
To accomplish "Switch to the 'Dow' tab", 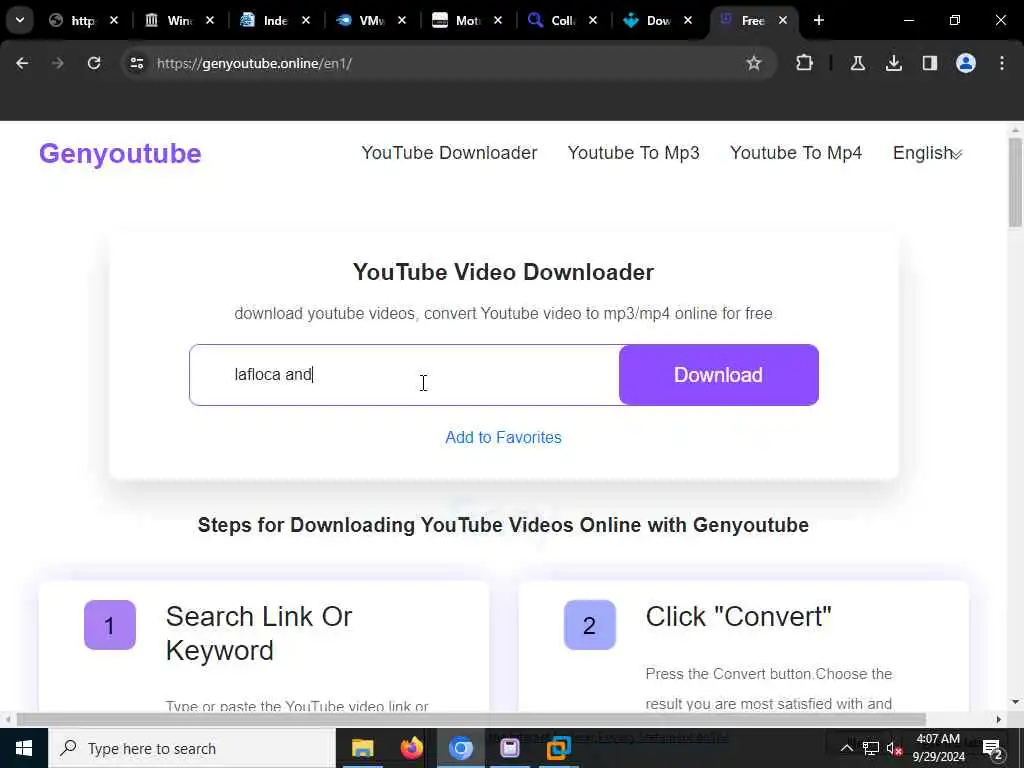I will (x=649, y=21).
